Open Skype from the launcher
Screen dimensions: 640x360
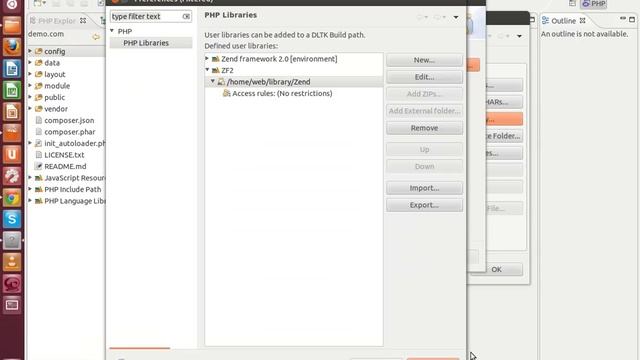[x=12, y=219]
